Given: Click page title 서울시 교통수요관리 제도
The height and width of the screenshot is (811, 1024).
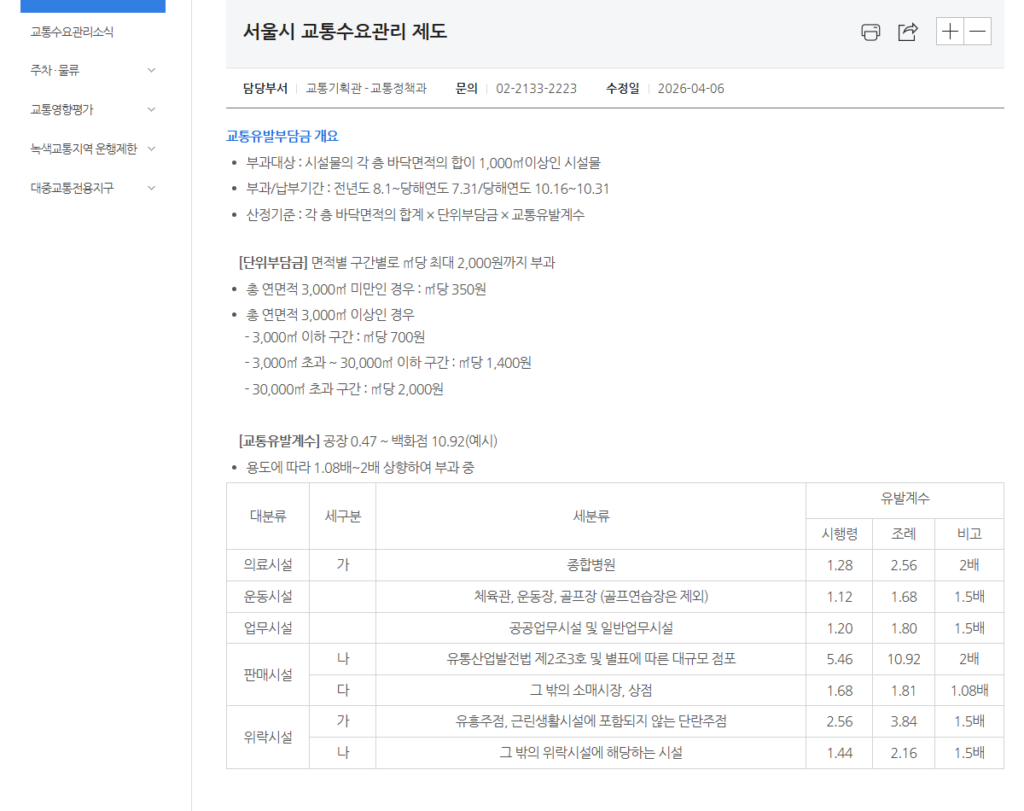Looking at the screenshot, I should [345, 31].
